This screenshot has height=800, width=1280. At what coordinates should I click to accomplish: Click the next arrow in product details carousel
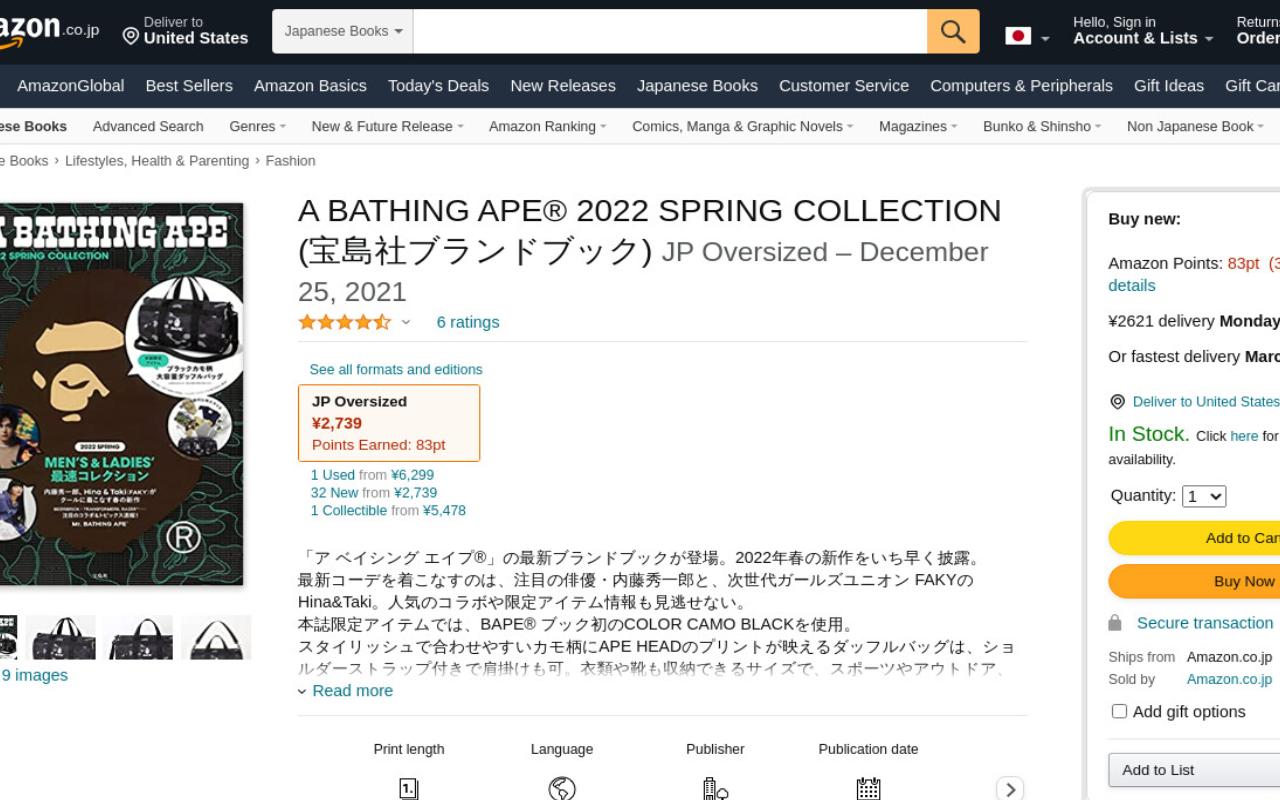click(1010, 789)
